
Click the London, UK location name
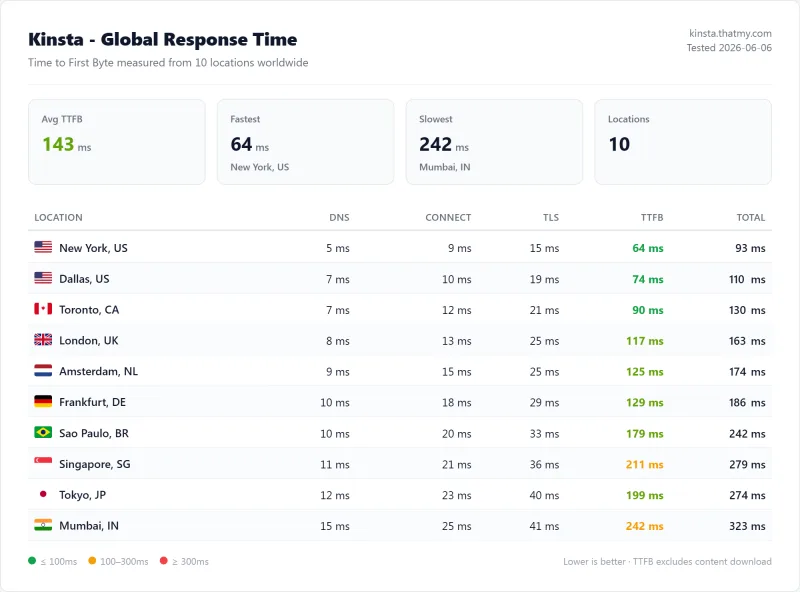[x=89, y=340]
